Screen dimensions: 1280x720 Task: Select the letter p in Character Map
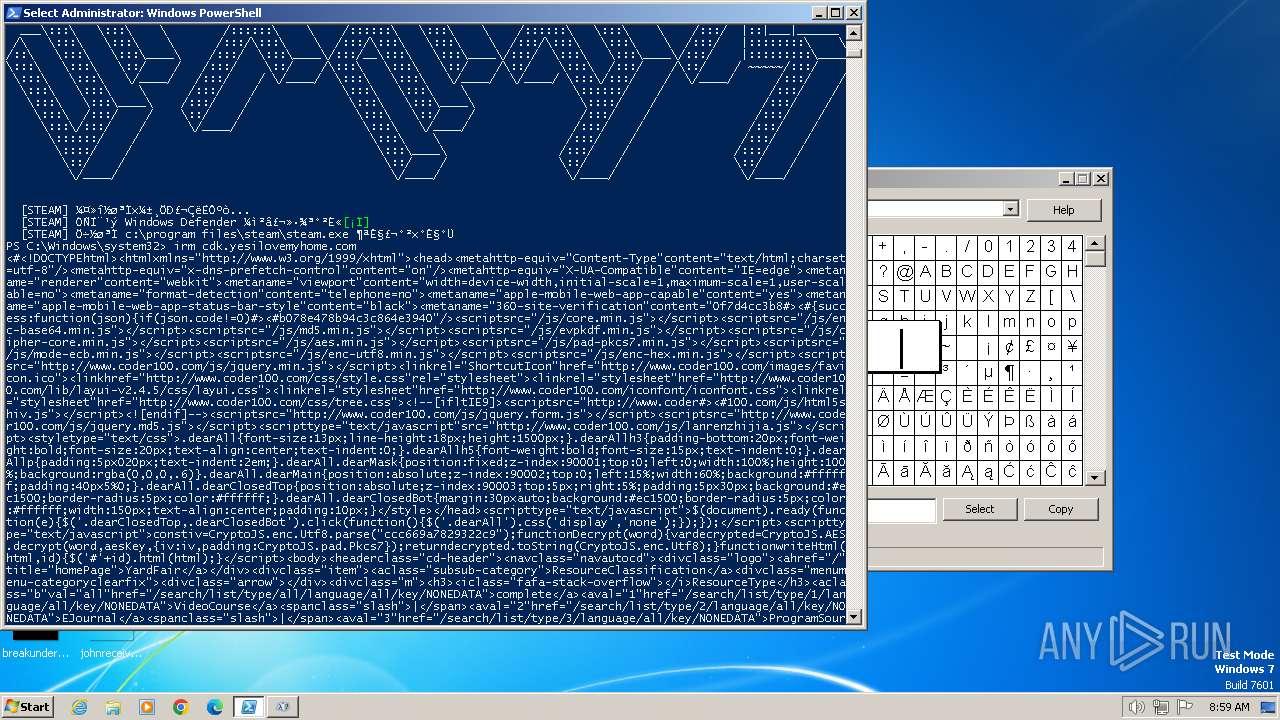tap(1072, 322)
